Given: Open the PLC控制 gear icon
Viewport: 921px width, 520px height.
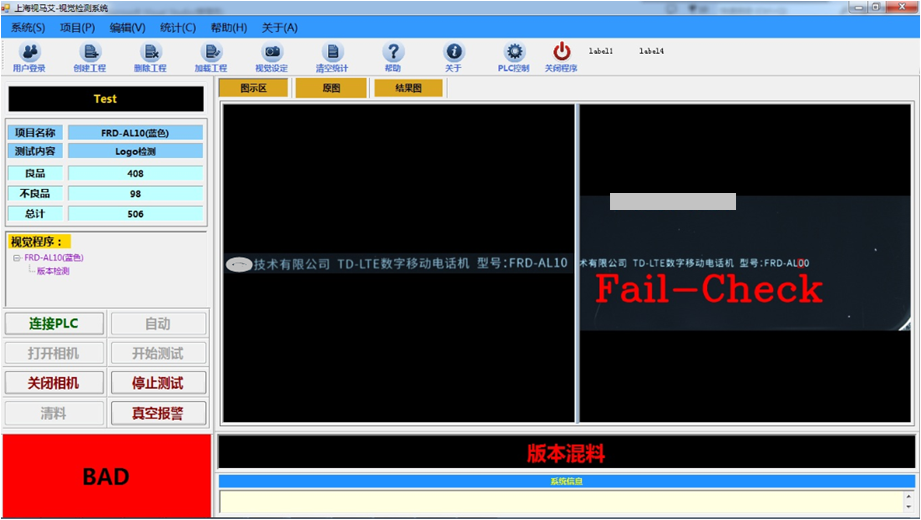Looking at the screenshot, I should click(514, 57).
